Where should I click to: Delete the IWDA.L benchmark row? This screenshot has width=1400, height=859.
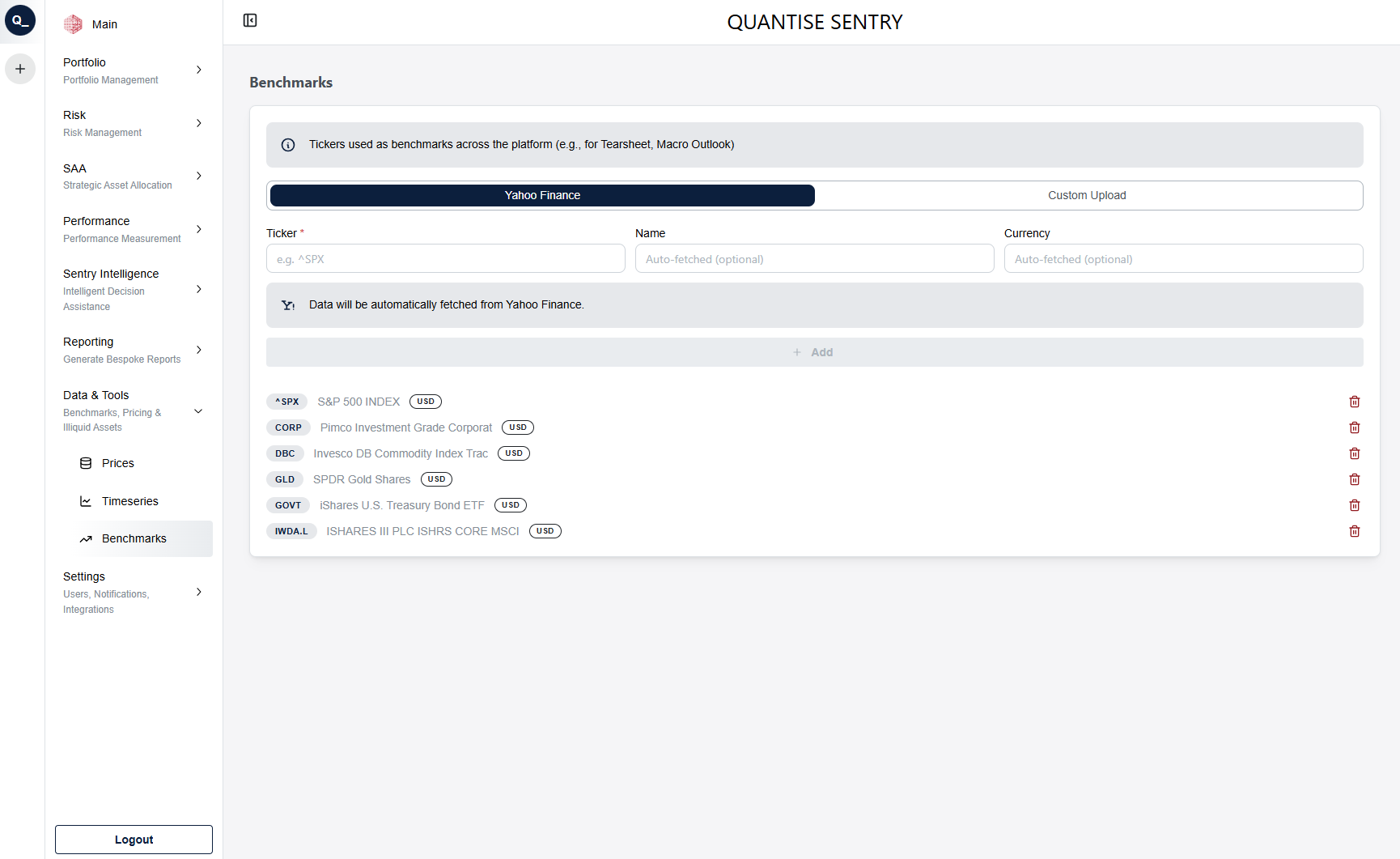[x=1355, y=531]
